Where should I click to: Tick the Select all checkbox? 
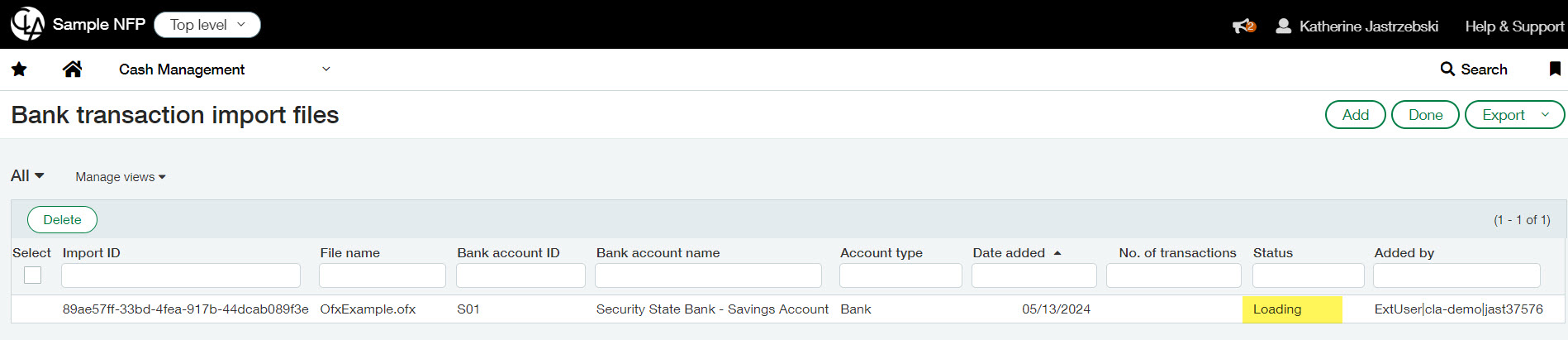pyautogui.click(x=33, y=275)
